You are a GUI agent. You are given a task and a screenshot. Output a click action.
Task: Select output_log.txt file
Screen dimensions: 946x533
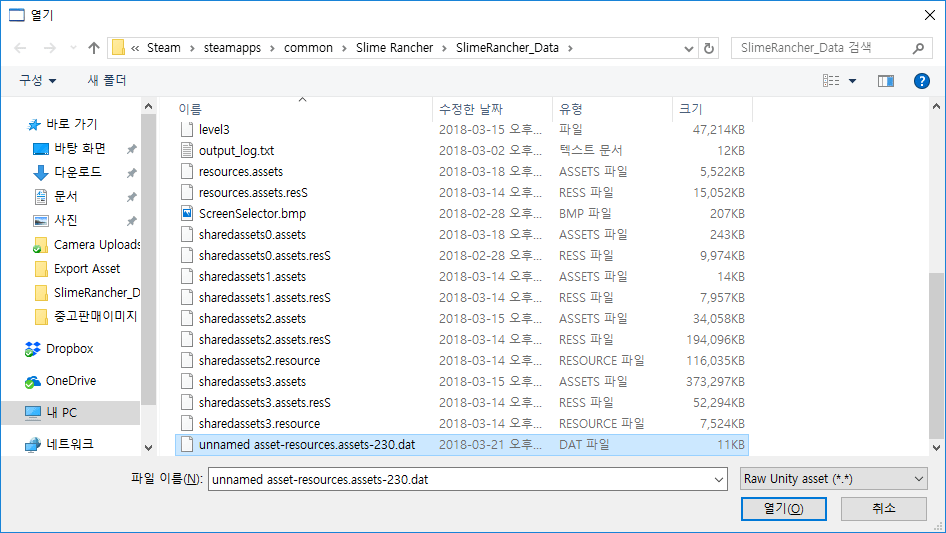[462, 151]
